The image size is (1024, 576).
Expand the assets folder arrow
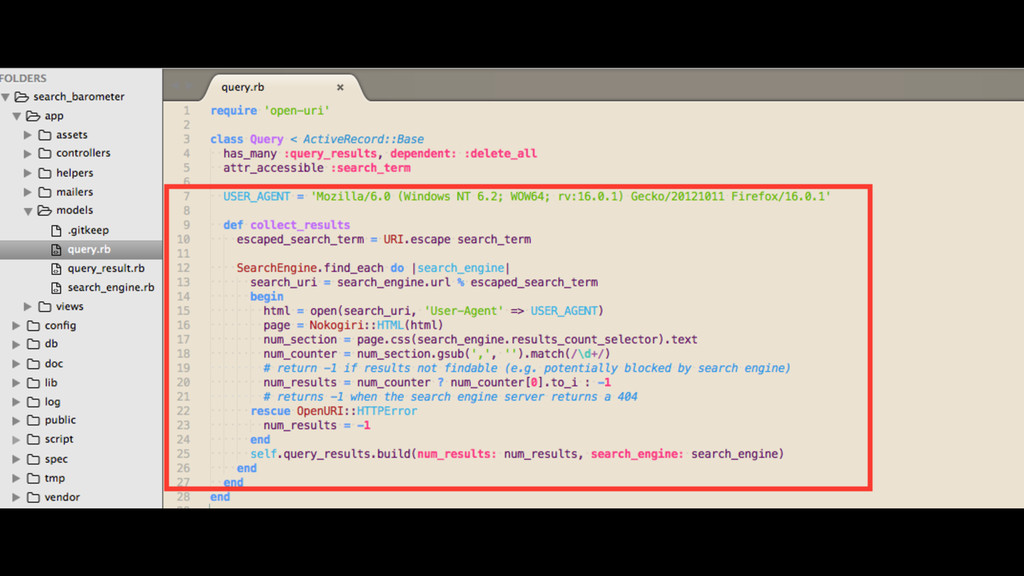(27, 135)
